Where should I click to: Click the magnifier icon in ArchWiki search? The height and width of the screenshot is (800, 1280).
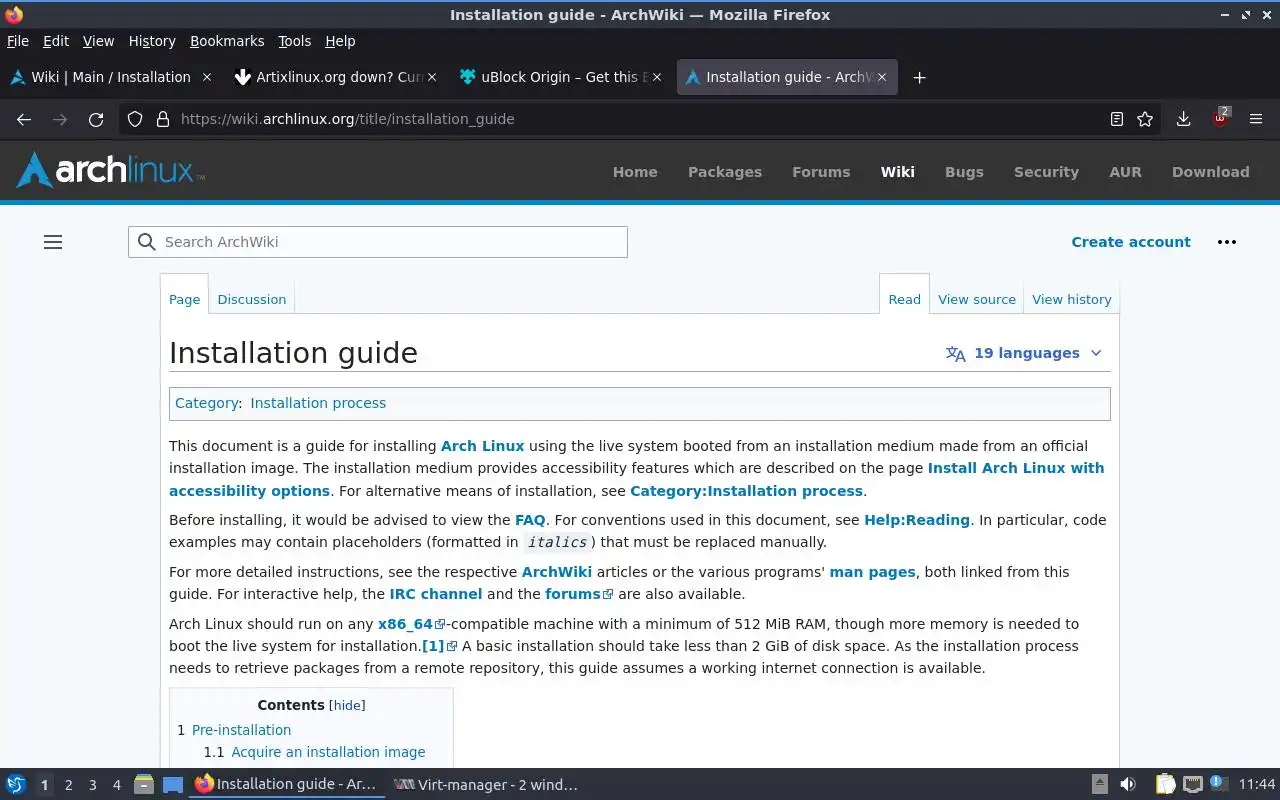[x=147, y=242]
